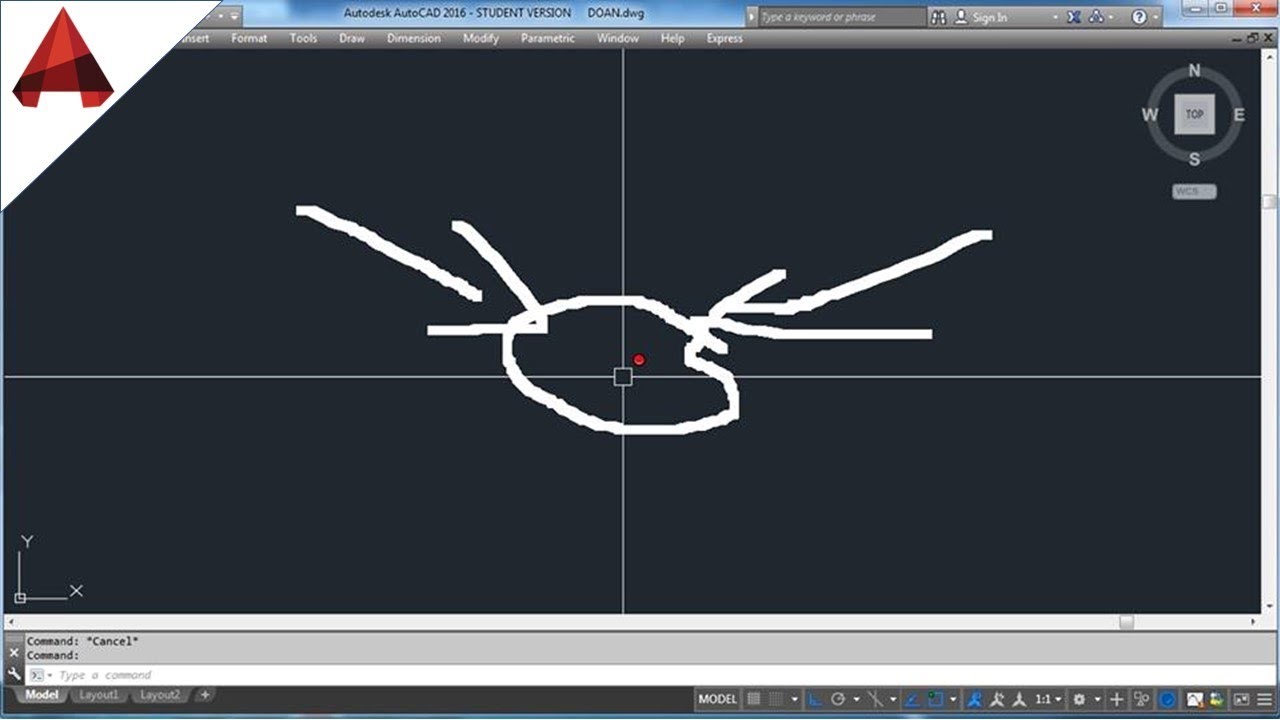
Task: Close the command line window with X
Action: click(x=14, y=653)
